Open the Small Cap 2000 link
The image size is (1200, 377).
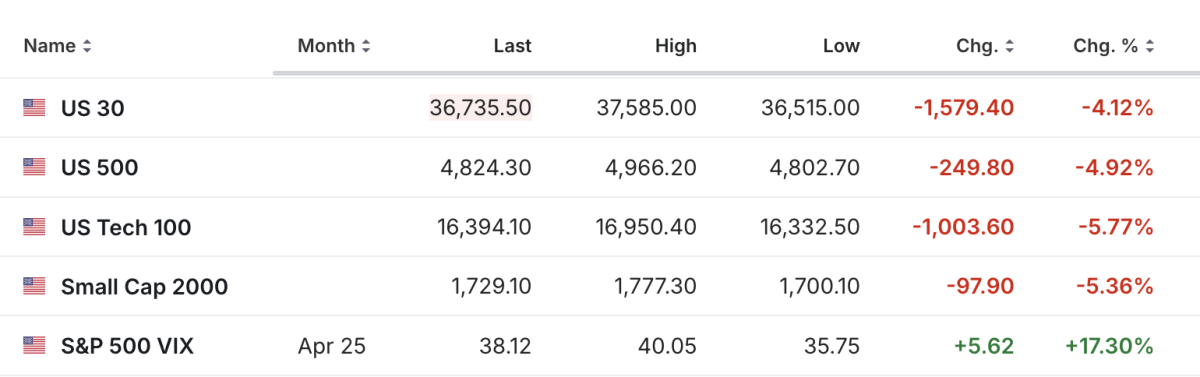click(x=144, y=287)
